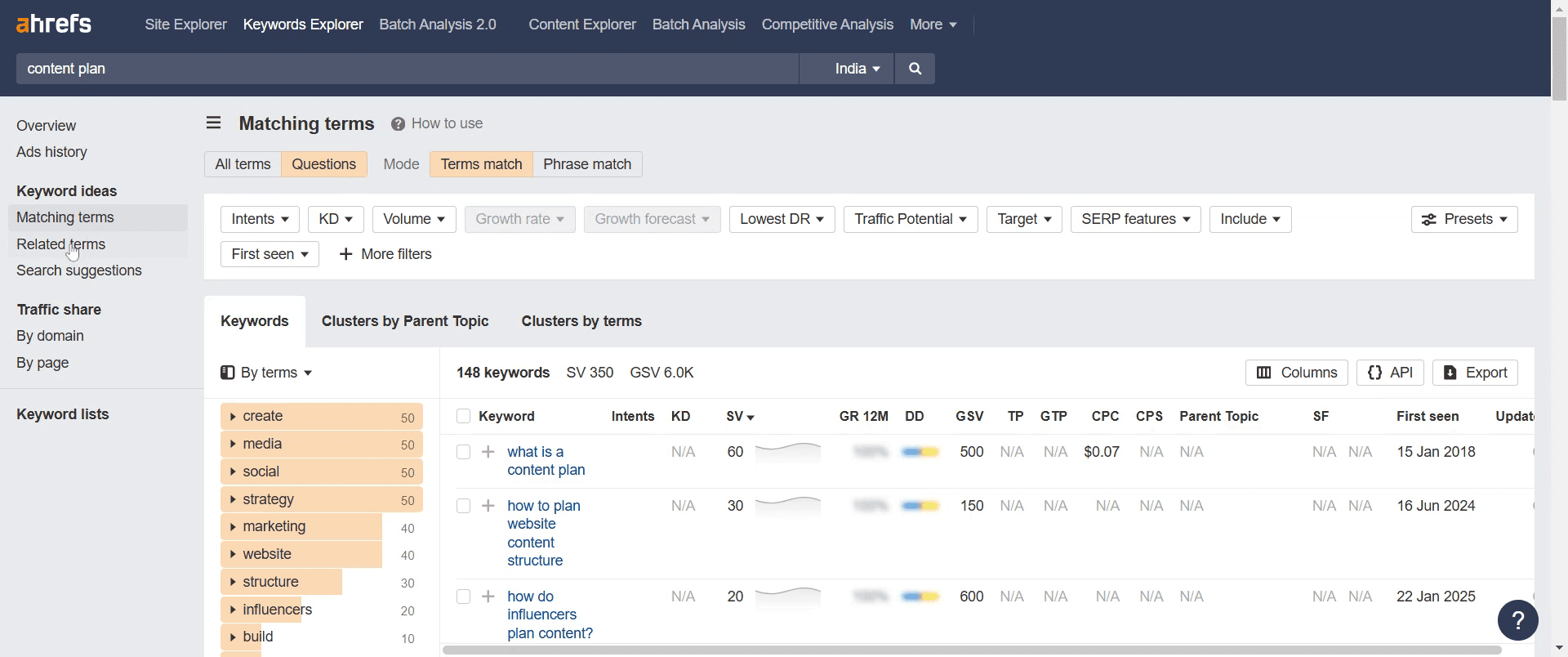
Task: Check the 'what is a content plan' row
Action: [x=463, y=452]
